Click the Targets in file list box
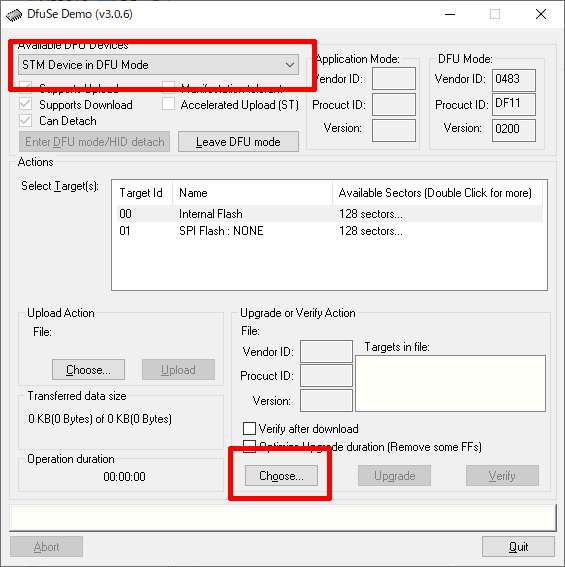 coord(450,383)
